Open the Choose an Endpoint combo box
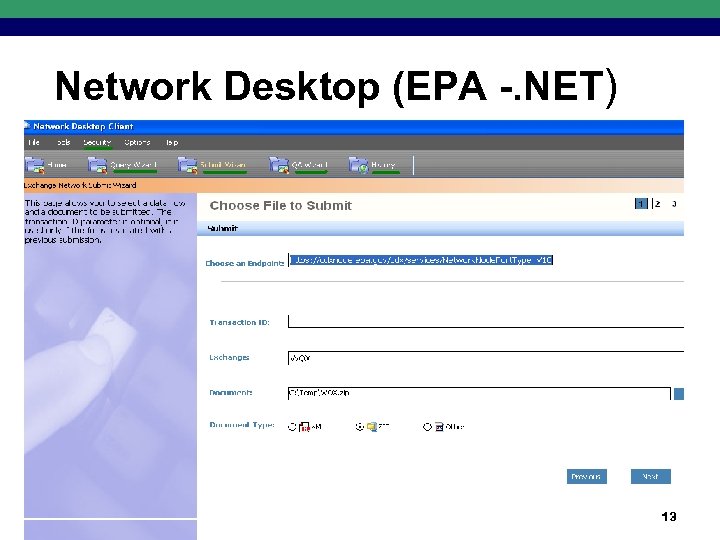The image size is (720, 540). pos(421,260)
